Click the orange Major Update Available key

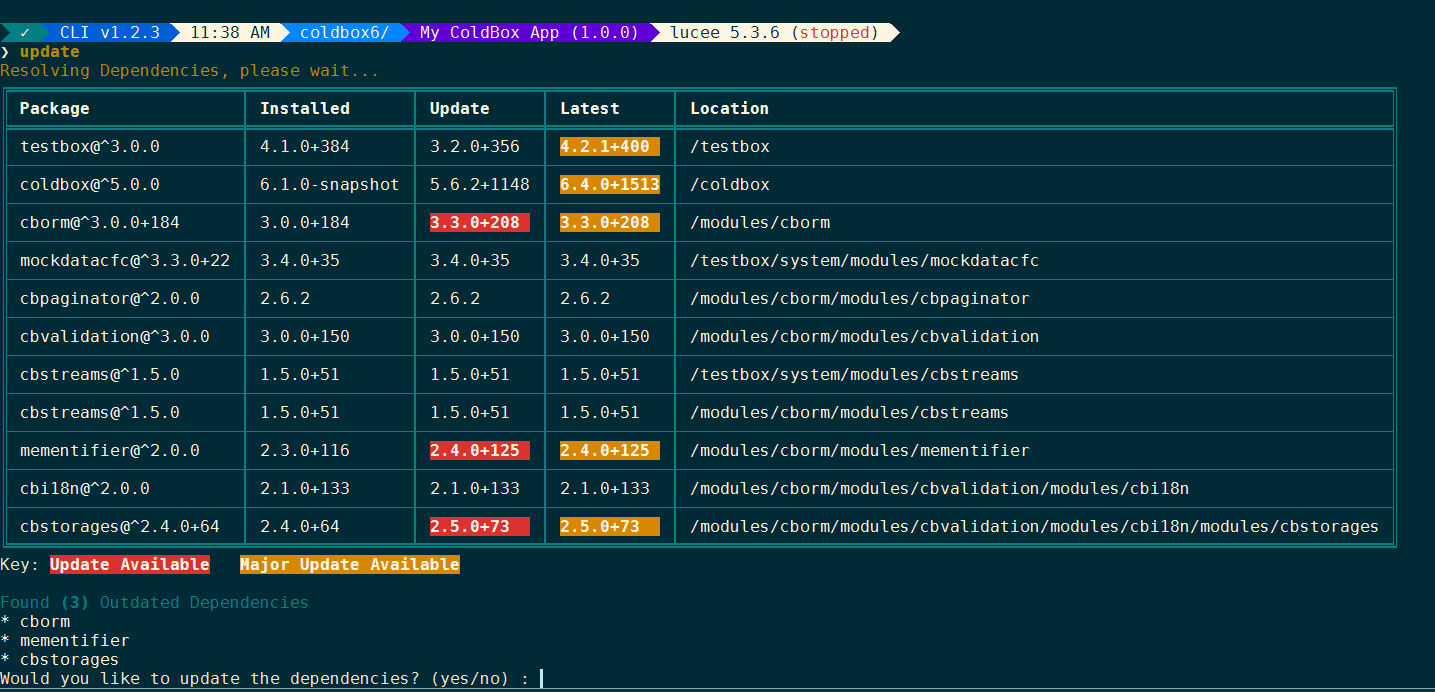(349, 565)
